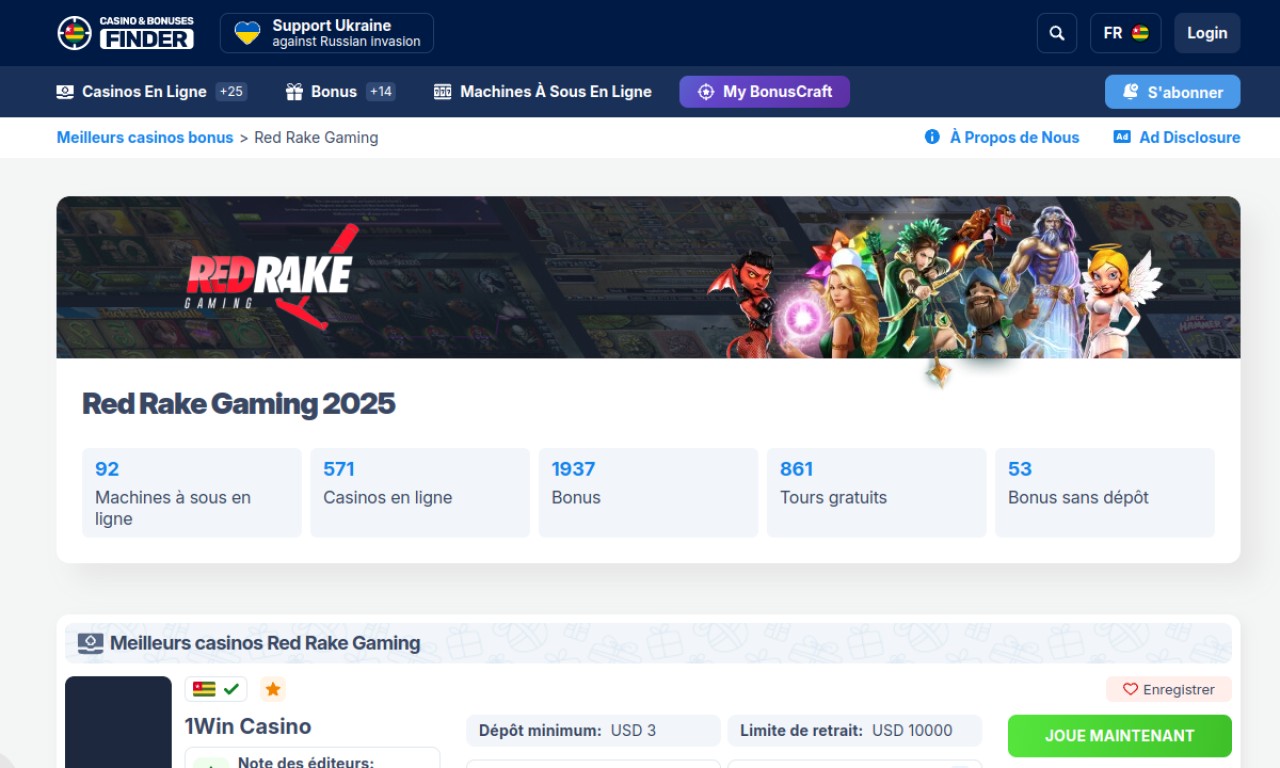Click the orange star badge

click(273, 689)
